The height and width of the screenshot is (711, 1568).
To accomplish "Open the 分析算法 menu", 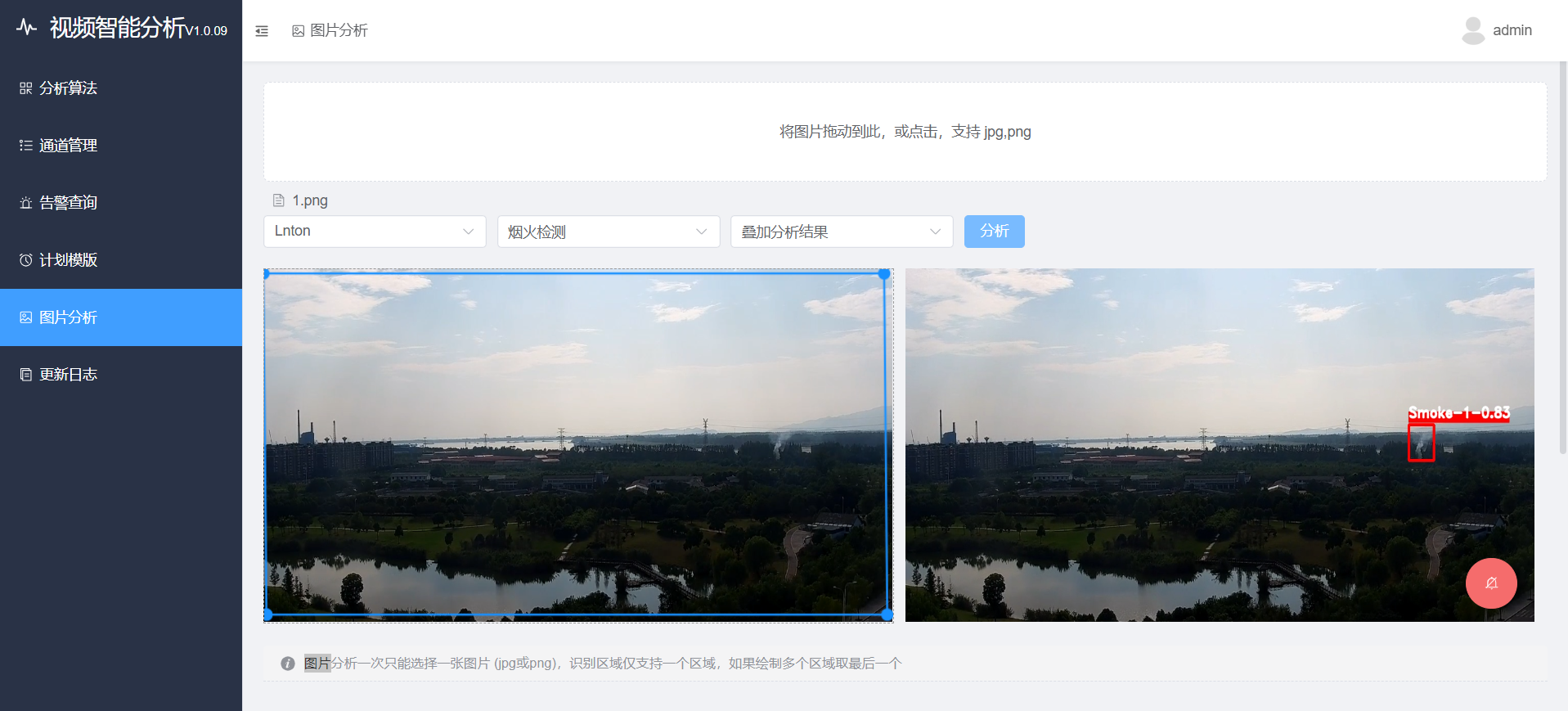I will click(121, 88).
